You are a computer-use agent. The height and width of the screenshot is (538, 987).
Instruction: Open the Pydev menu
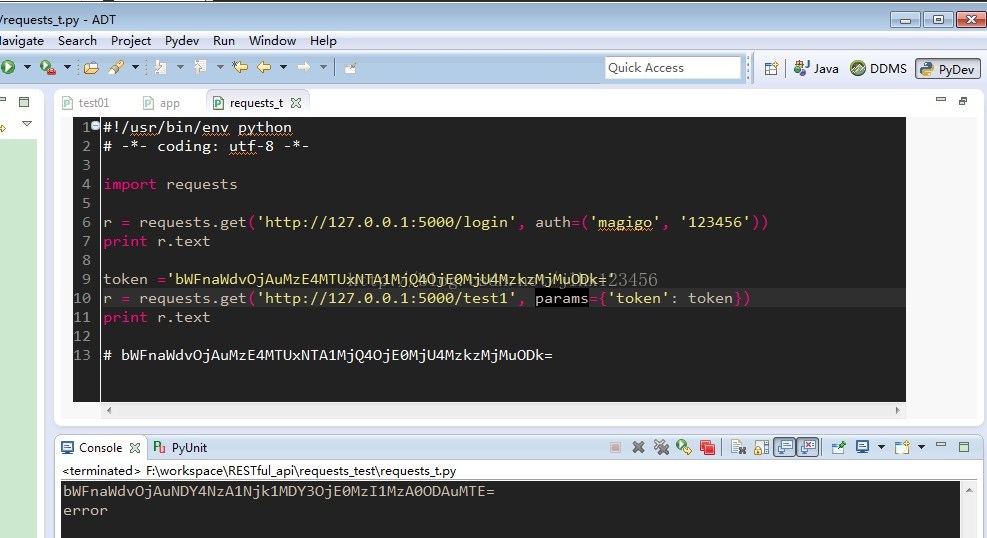pyautogui.click(x=182, y=41)
